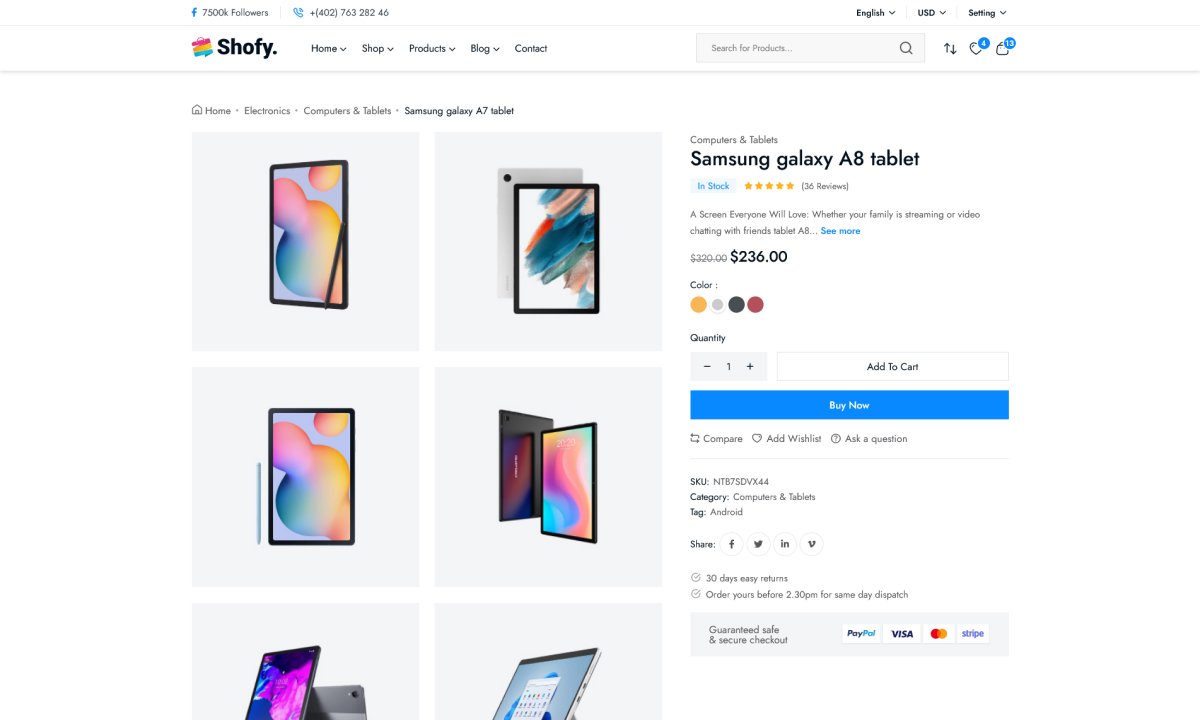Open the shopping cart icon
Viewport: 1200px width, 720px height.
(x=1002, y=48)
